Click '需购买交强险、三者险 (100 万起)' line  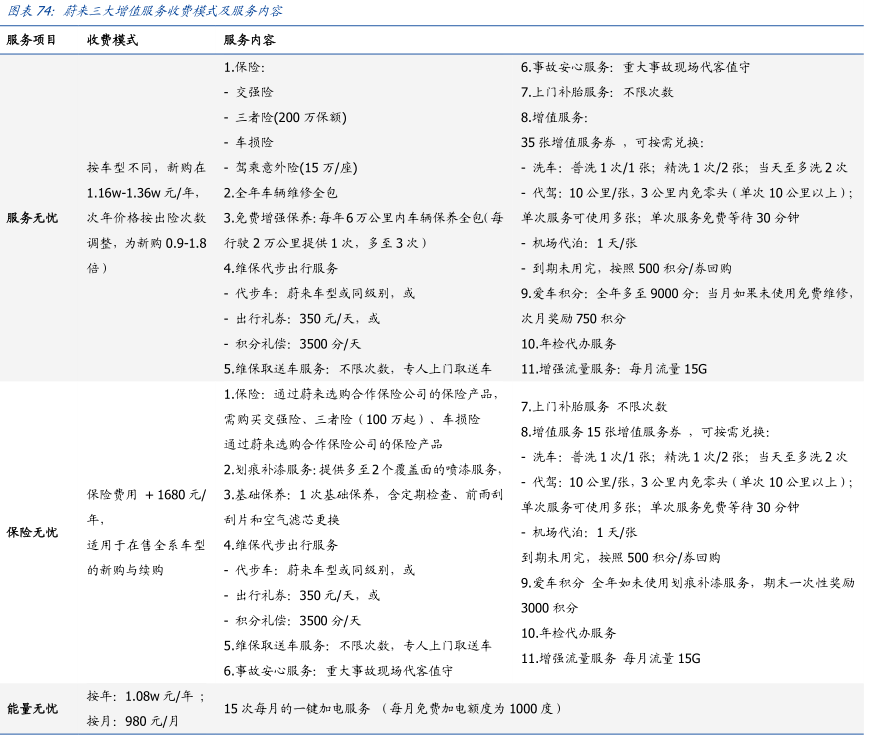pyautogui.click(x=352, y=419)
